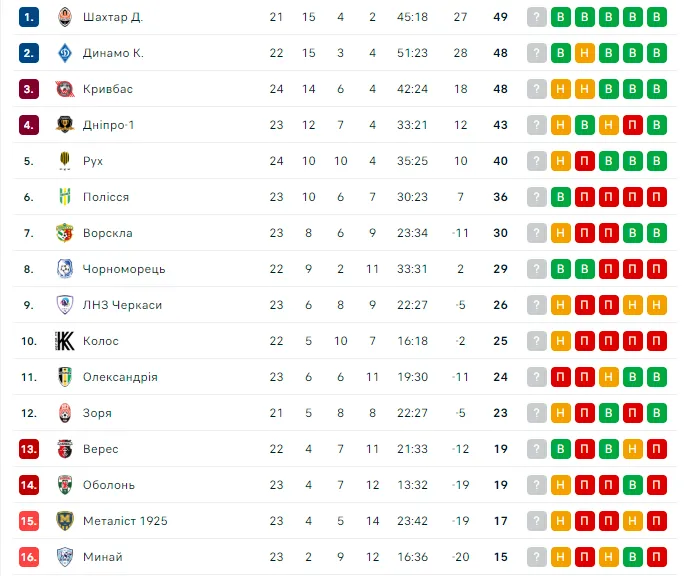Open the Металіст 1925 team link
687x576 pixels.
(125, 521)
